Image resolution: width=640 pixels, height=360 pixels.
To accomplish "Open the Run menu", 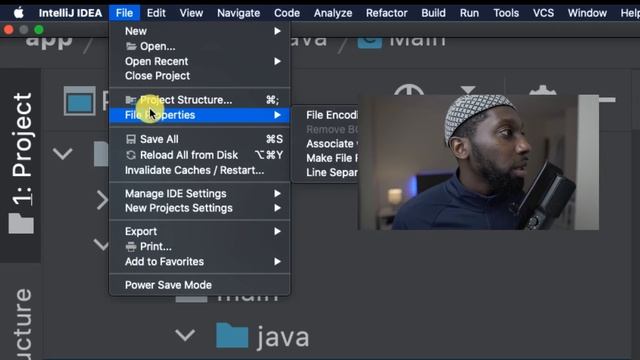I will [469, 13].
